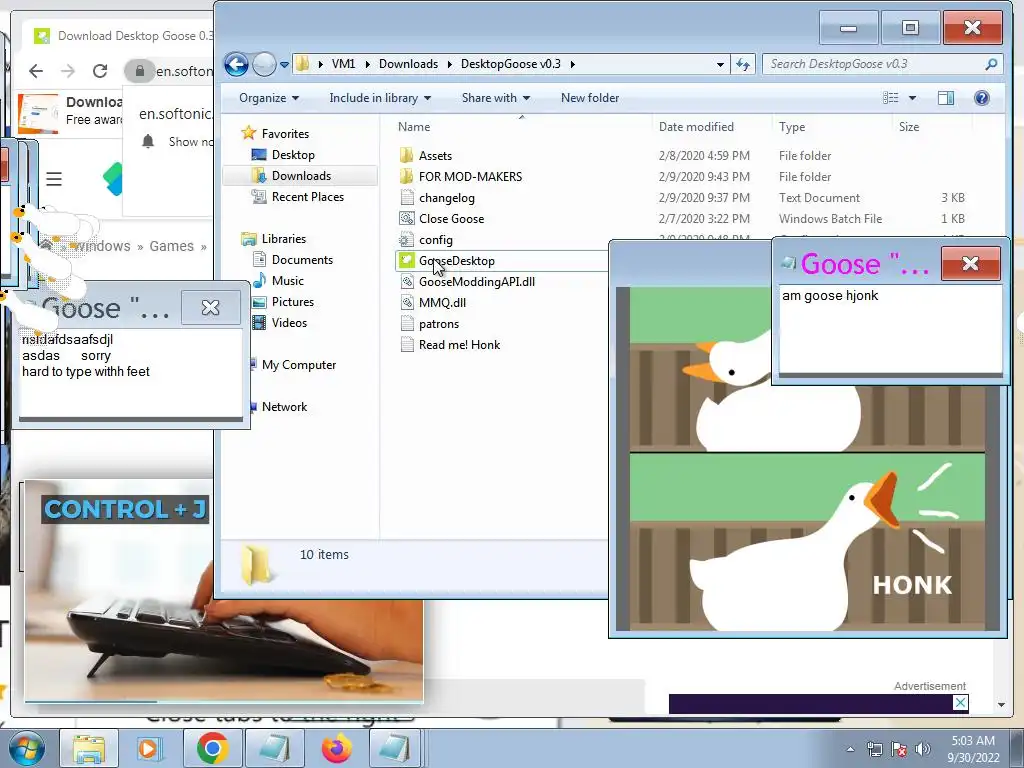Close the advertisement with the X icon

pos(960,703)
